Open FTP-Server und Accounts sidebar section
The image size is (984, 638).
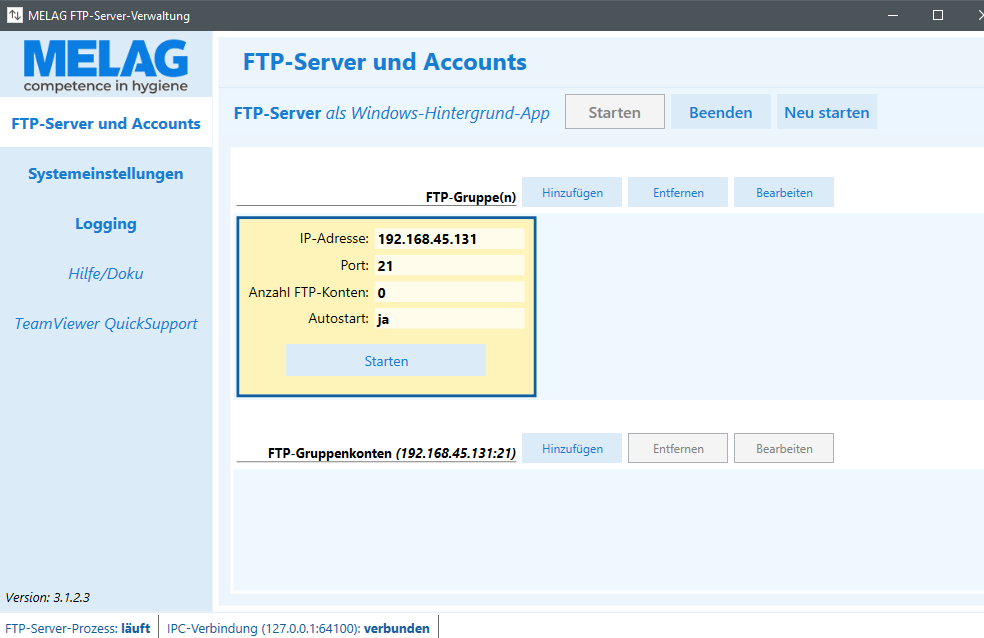click(x=106, y=123)
